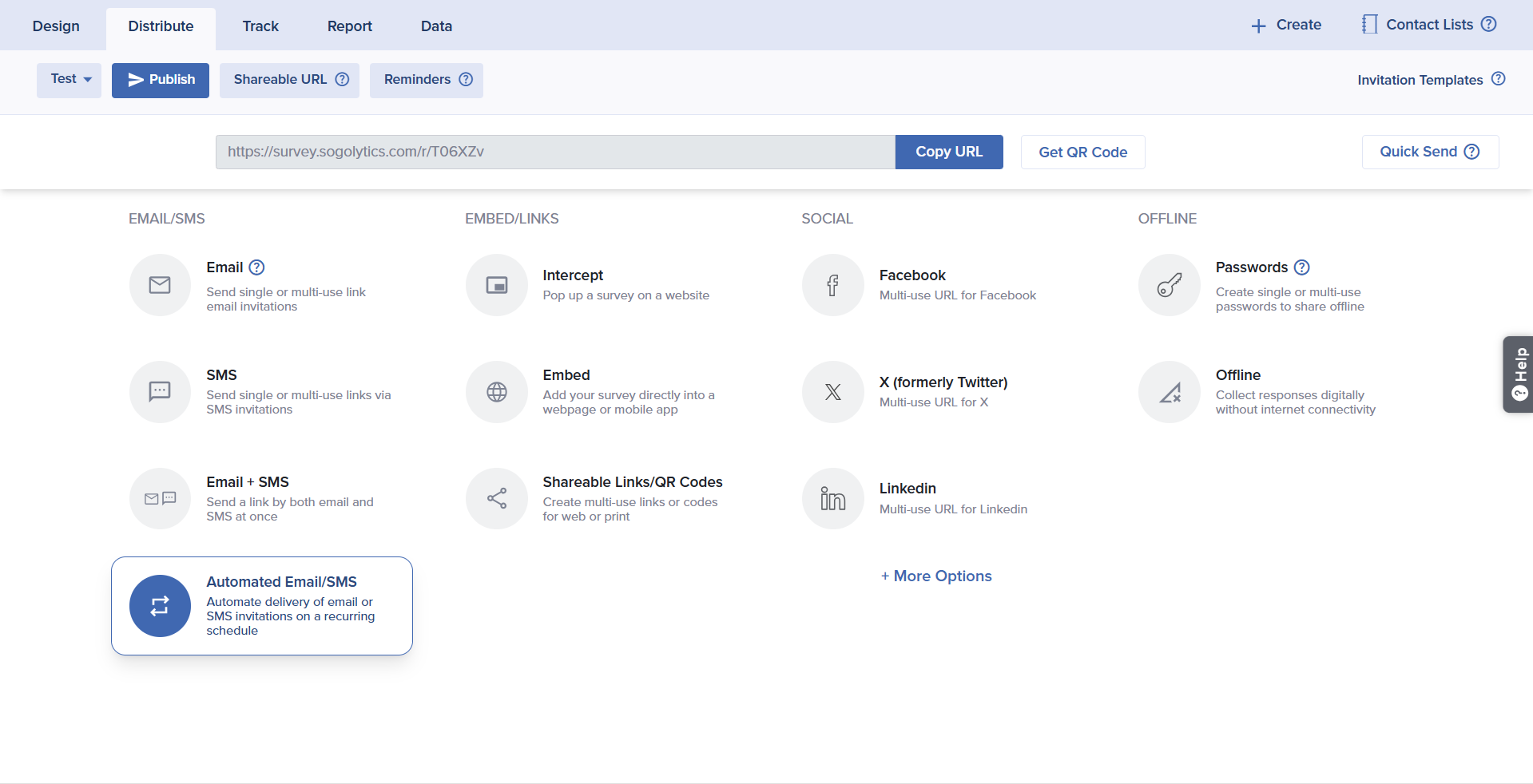Expand + More Options under Social

coord(936,576)
